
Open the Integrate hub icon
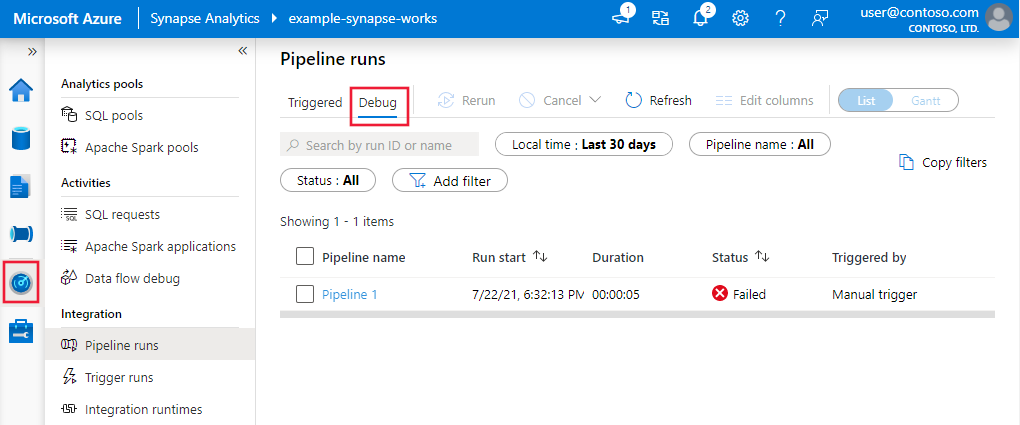pyautogui.click(x=21, y=234)
